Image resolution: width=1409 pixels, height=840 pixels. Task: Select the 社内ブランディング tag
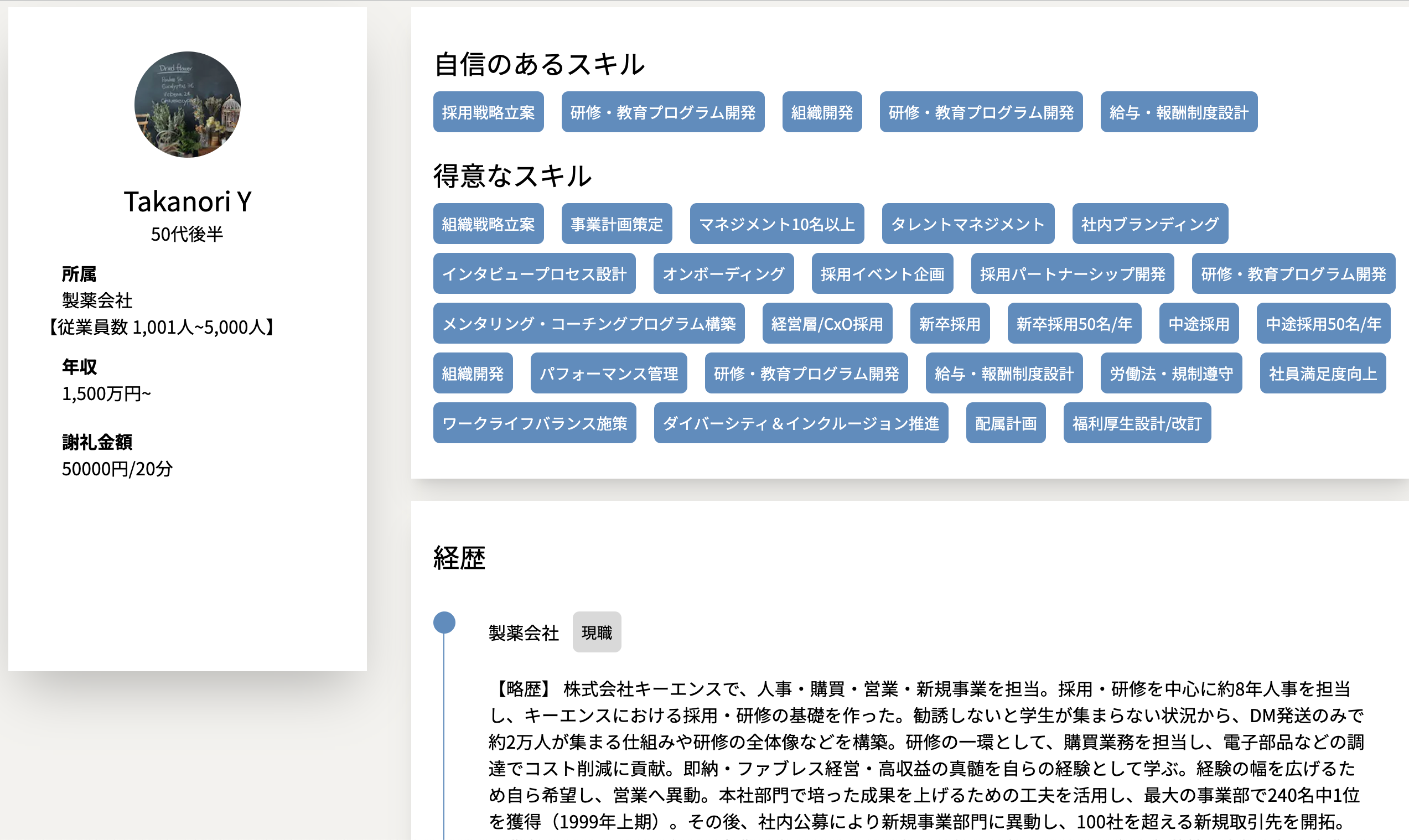(x=1149, y=224)
